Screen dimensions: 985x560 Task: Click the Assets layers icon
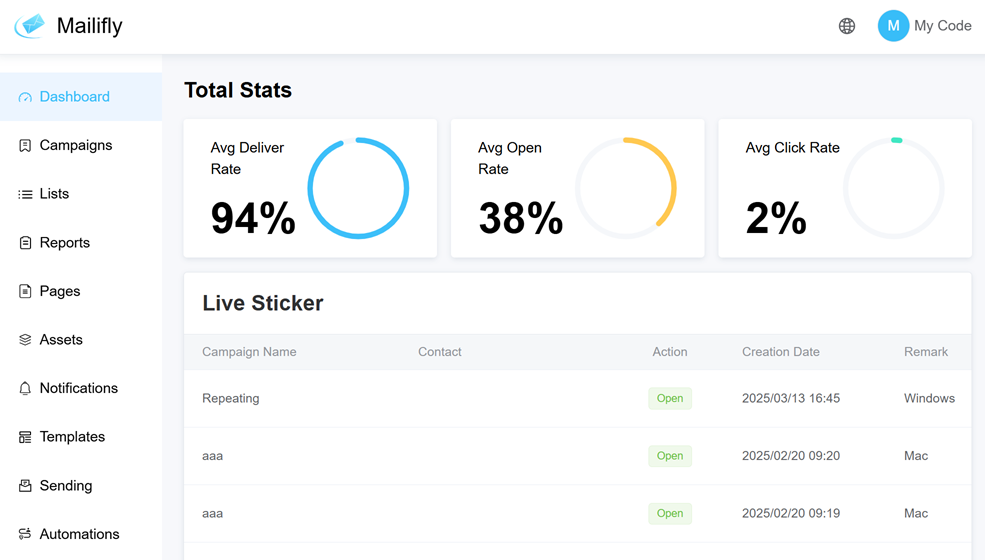(25, 340)
